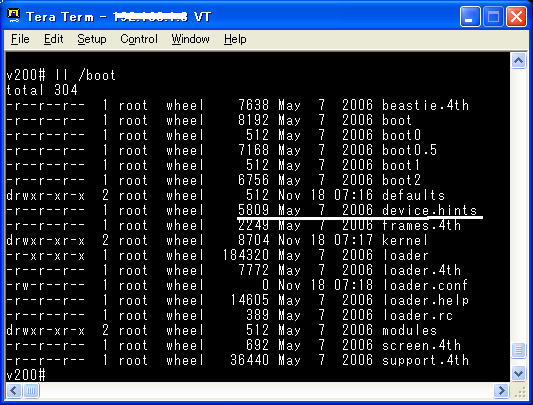This screenshot has height=405, width=533.
Task: Click the vertical scrollbar down arrow
Action: pos(518,374)
